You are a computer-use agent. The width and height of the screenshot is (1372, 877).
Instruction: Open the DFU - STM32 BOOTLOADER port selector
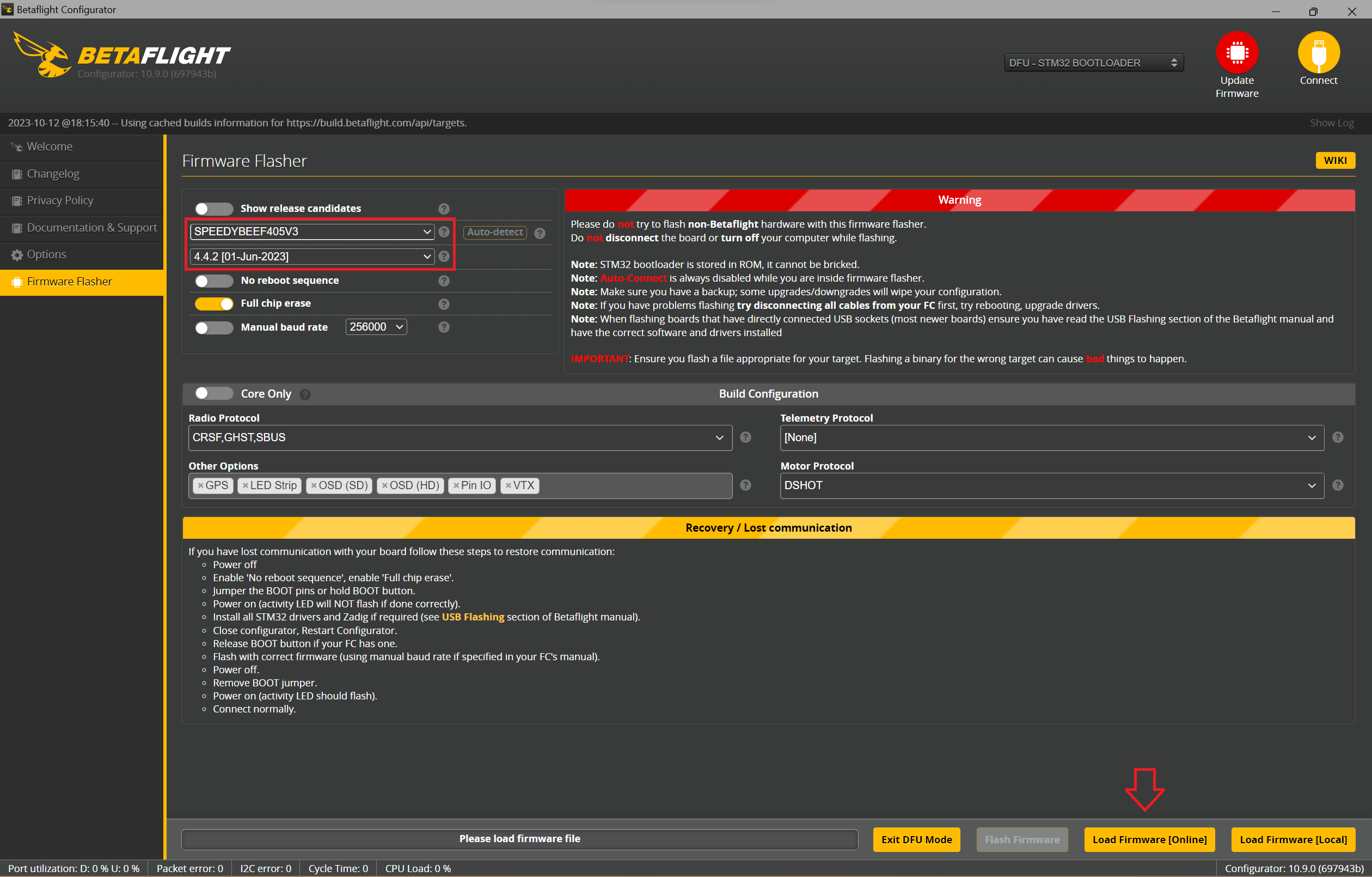[x=1093, y=63]
